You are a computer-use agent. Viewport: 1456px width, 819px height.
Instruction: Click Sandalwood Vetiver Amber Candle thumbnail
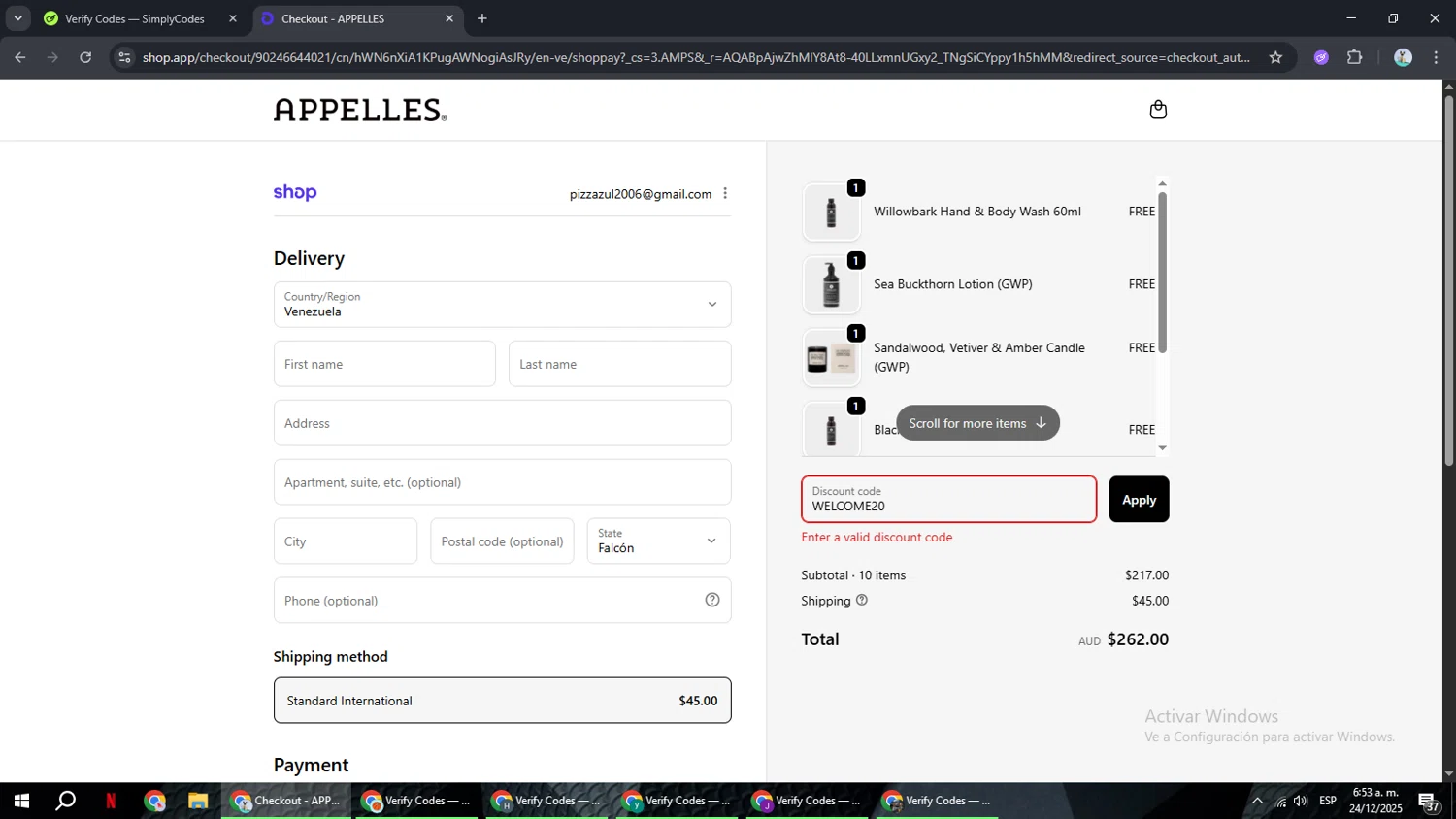pyautogui.click(x=831, y=358)
